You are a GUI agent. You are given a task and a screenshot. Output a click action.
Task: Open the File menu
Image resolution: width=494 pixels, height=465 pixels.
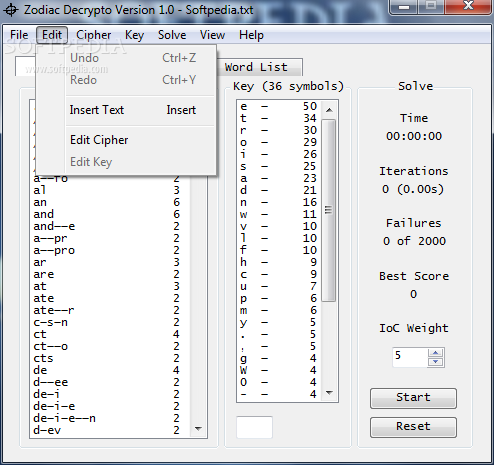(x=19, y=35)
